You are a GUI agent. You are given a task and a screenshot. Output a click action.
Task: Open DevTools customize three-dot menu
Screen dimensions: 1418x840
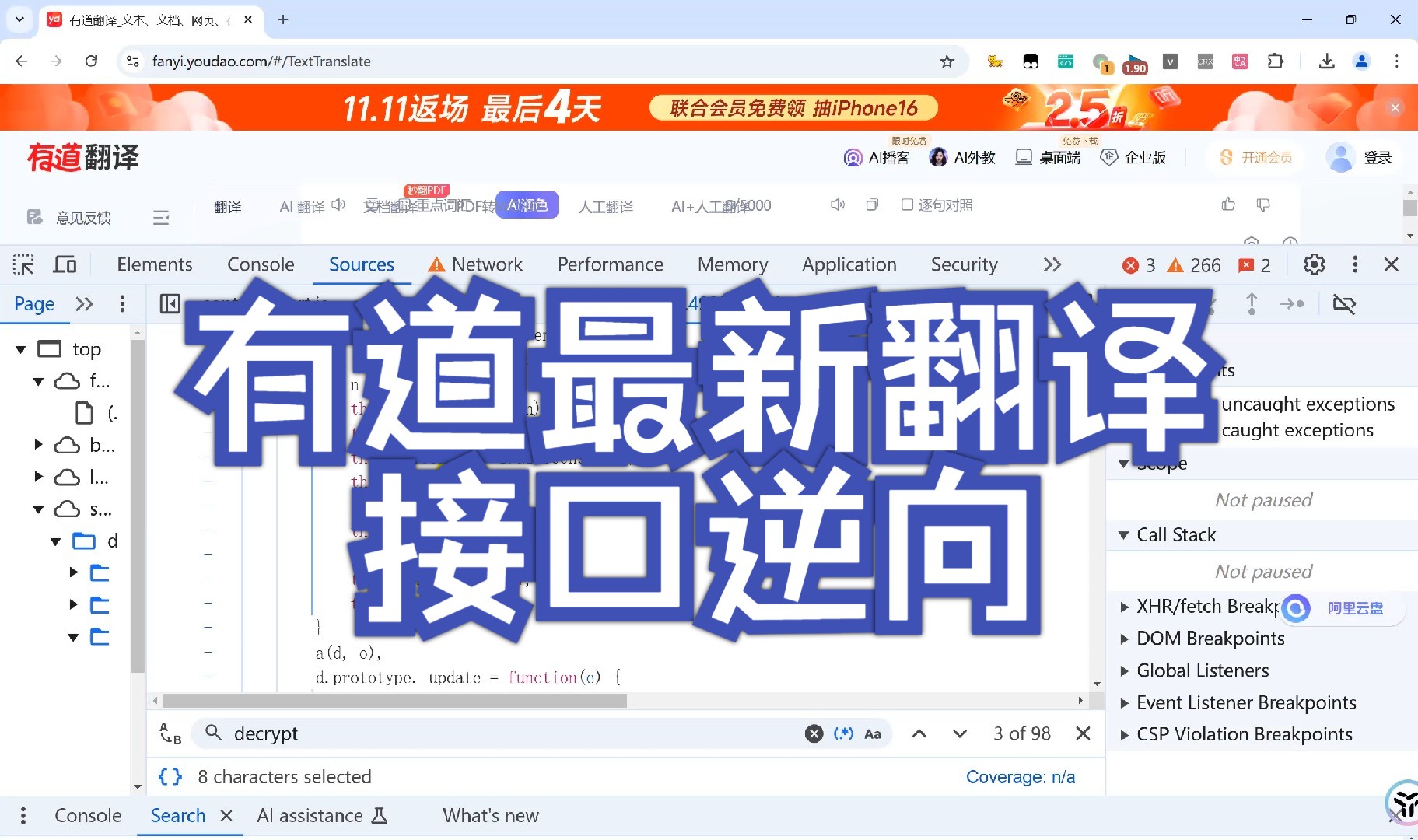point(1355,264)
